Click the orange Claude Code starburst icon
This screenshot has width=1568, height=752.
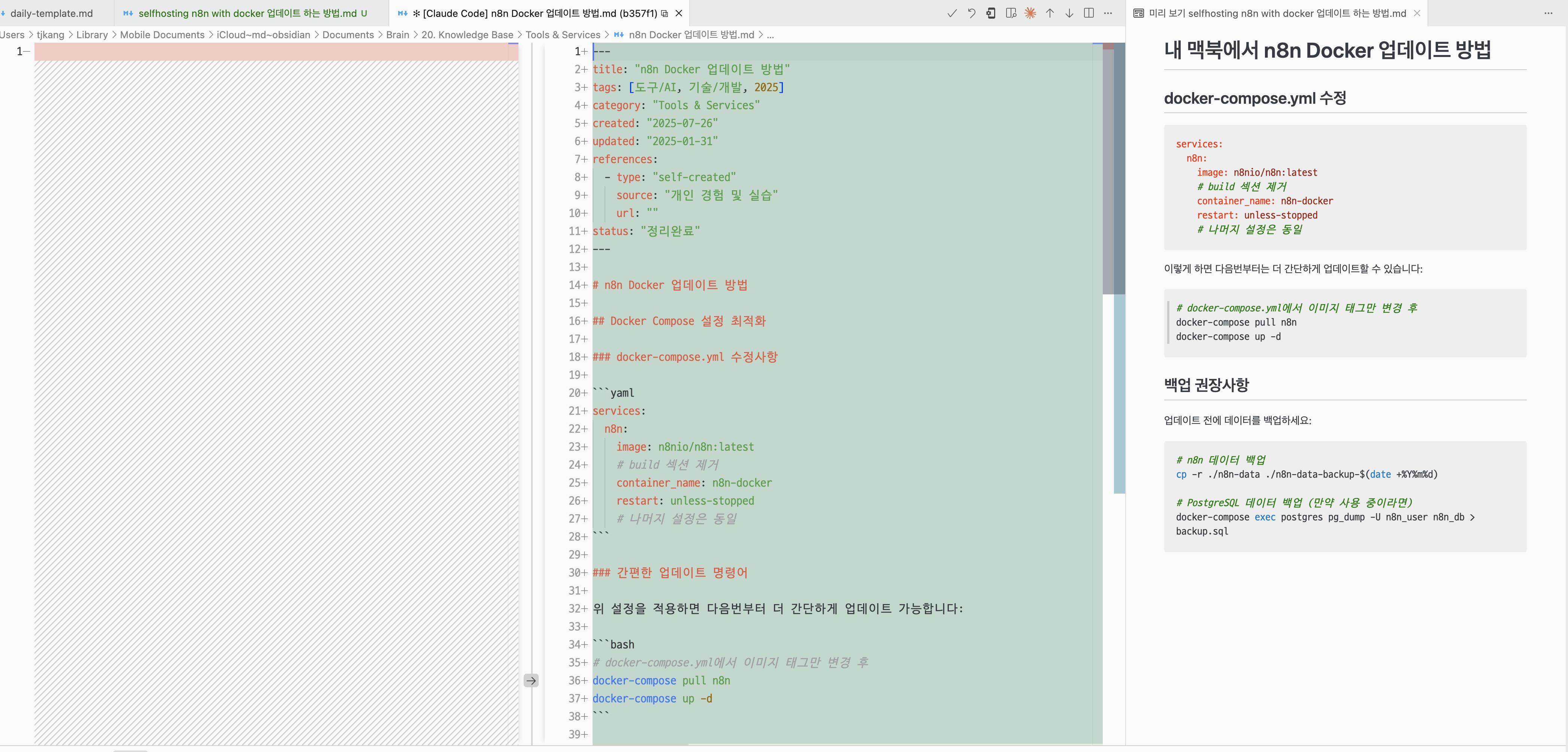(x=1030, y=13)
